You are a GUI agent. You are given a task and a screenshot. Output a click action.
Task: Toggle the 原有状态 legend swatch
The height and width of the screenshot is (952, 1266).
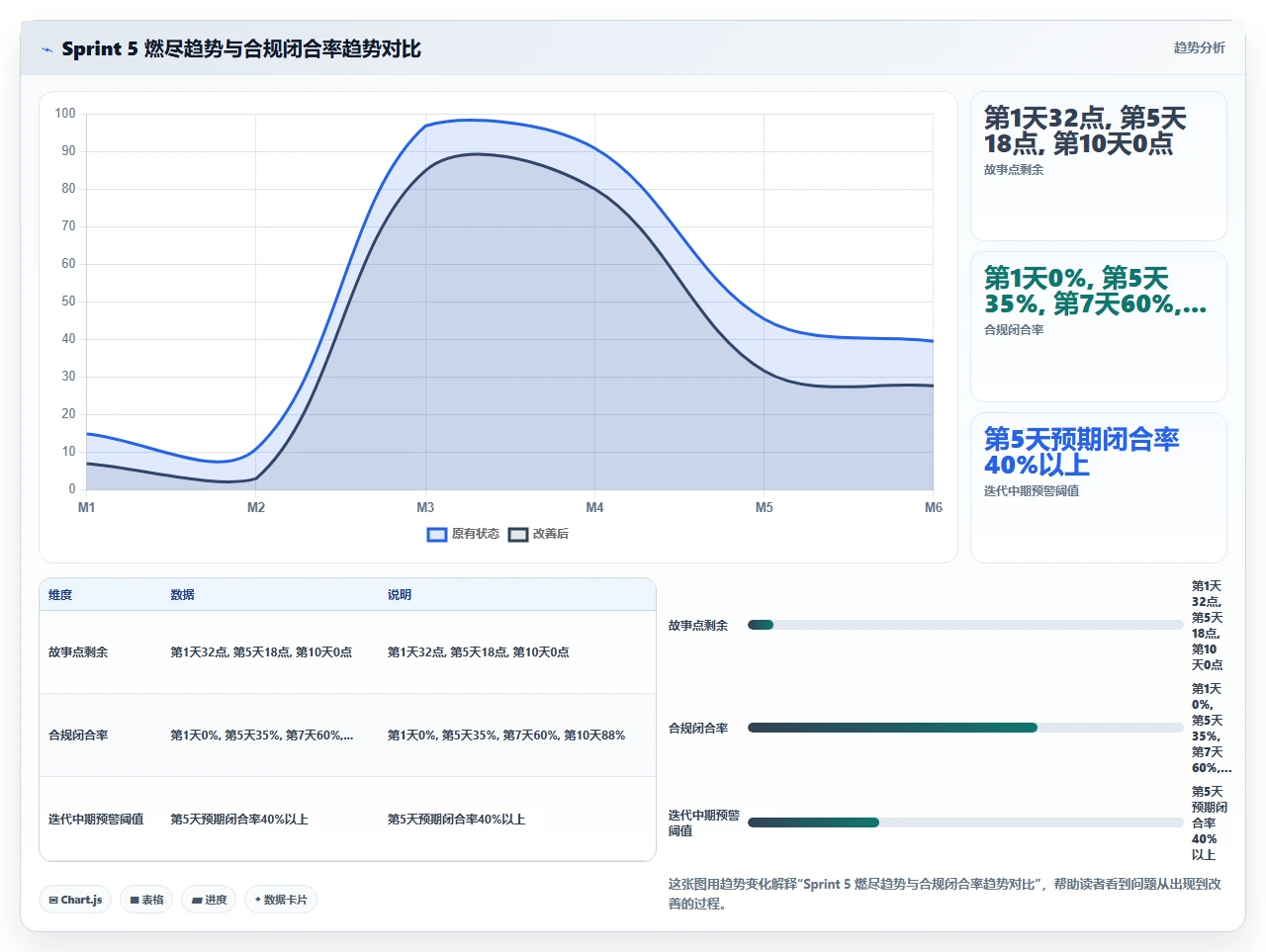(x=437, y=534)
